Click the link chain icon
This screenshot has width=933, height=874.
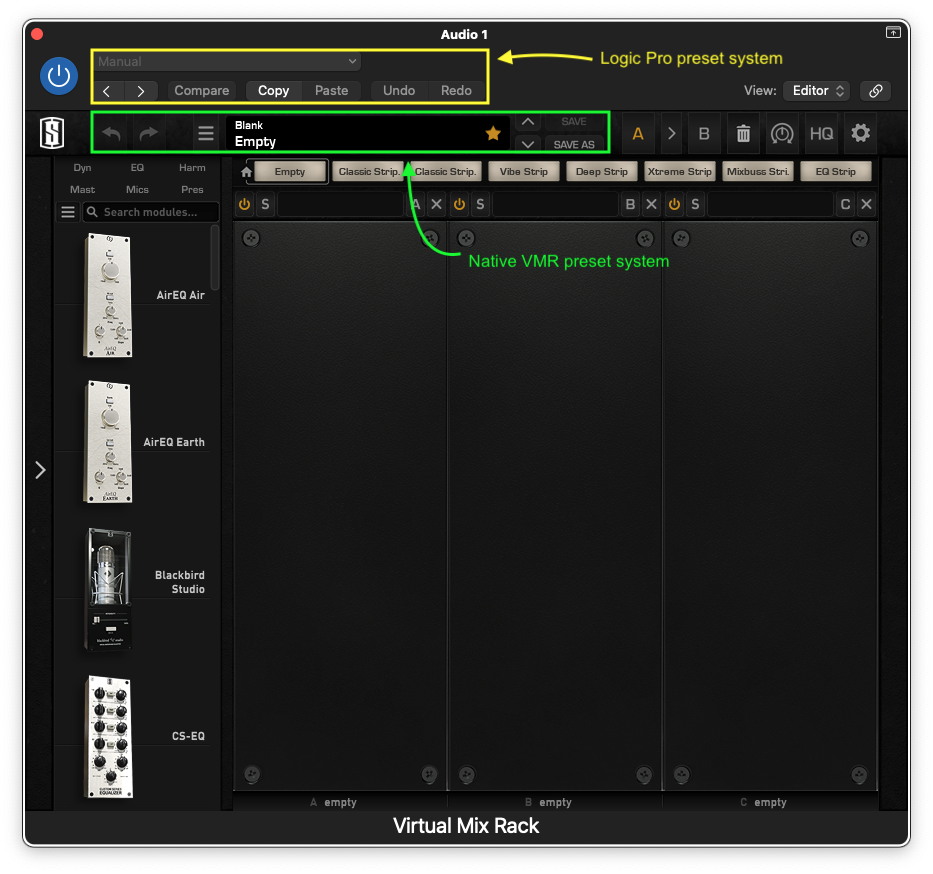tap(875, 91)
